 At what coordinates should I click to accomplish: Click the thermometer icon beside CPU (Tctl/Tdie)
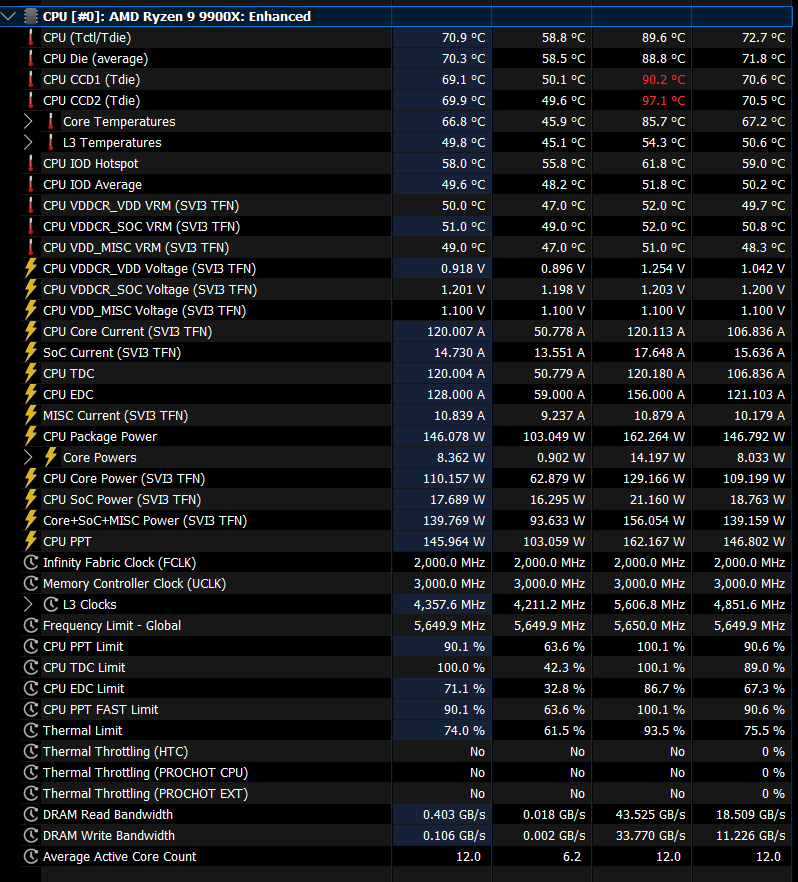(x=31, y=38)
